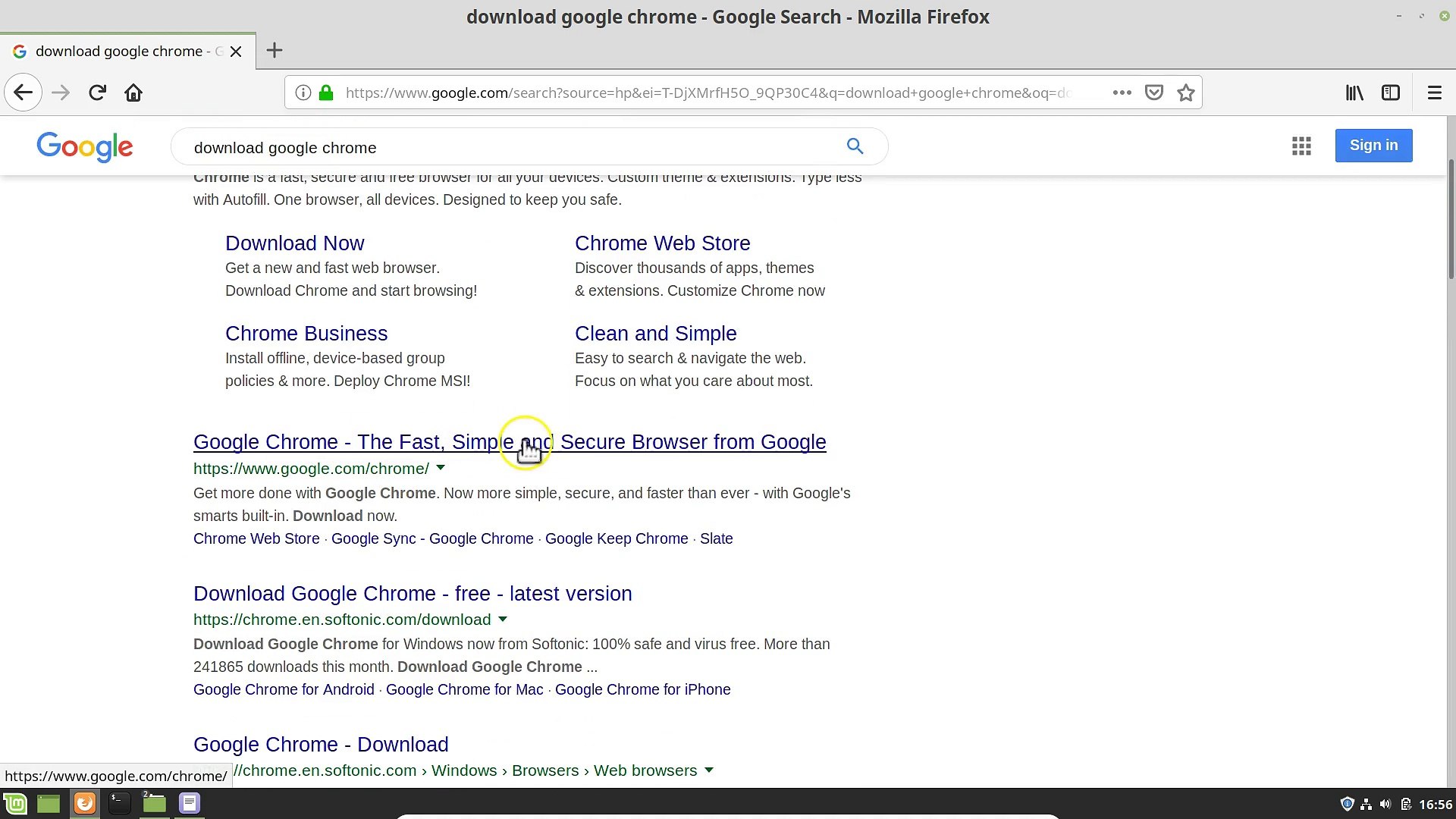Open the Google apps grid
Image resolution: width=1456 pixels, height=819 pixels.
1301,146
